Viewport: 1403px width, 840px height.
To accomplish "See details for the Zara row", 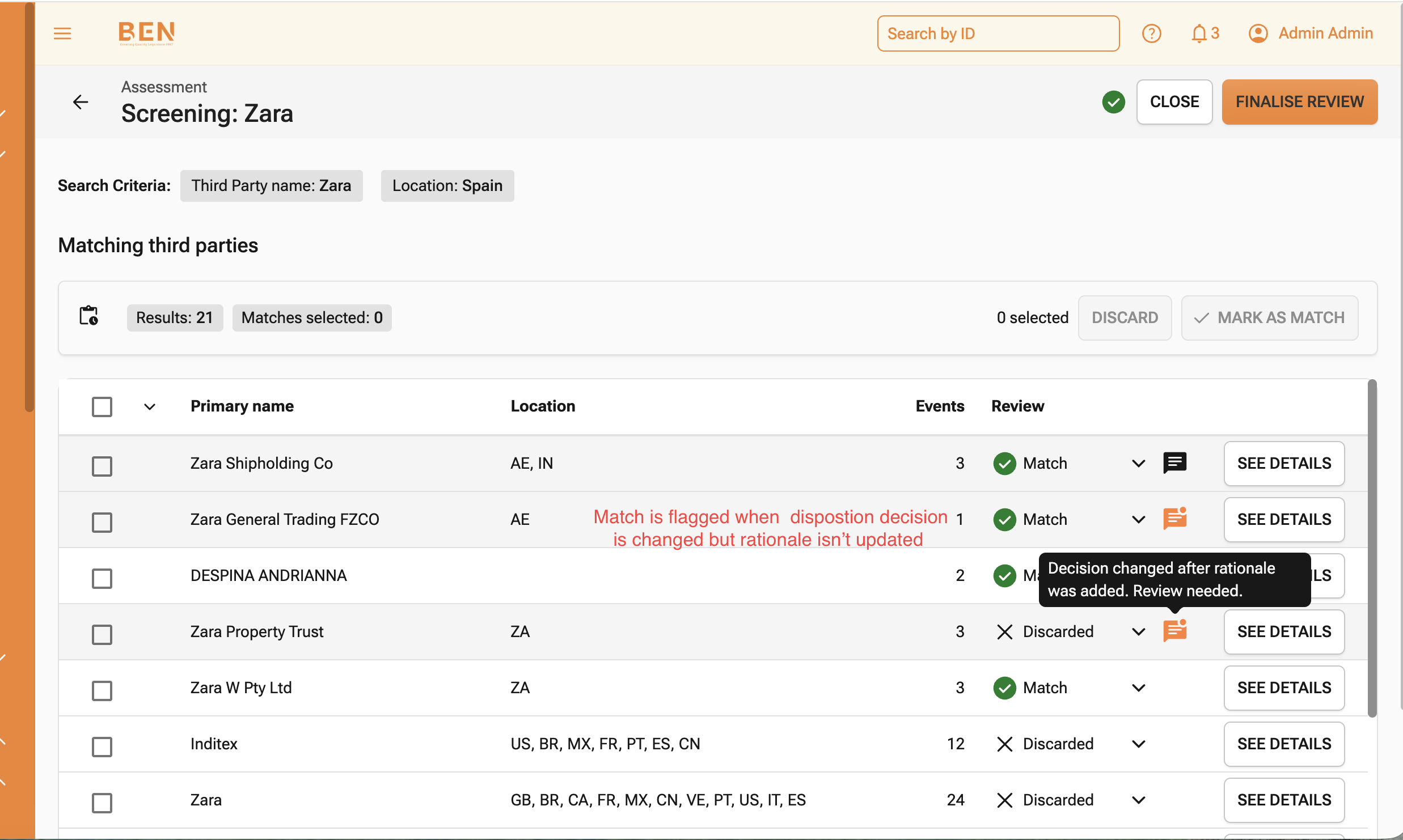I will click(1284, 800).
